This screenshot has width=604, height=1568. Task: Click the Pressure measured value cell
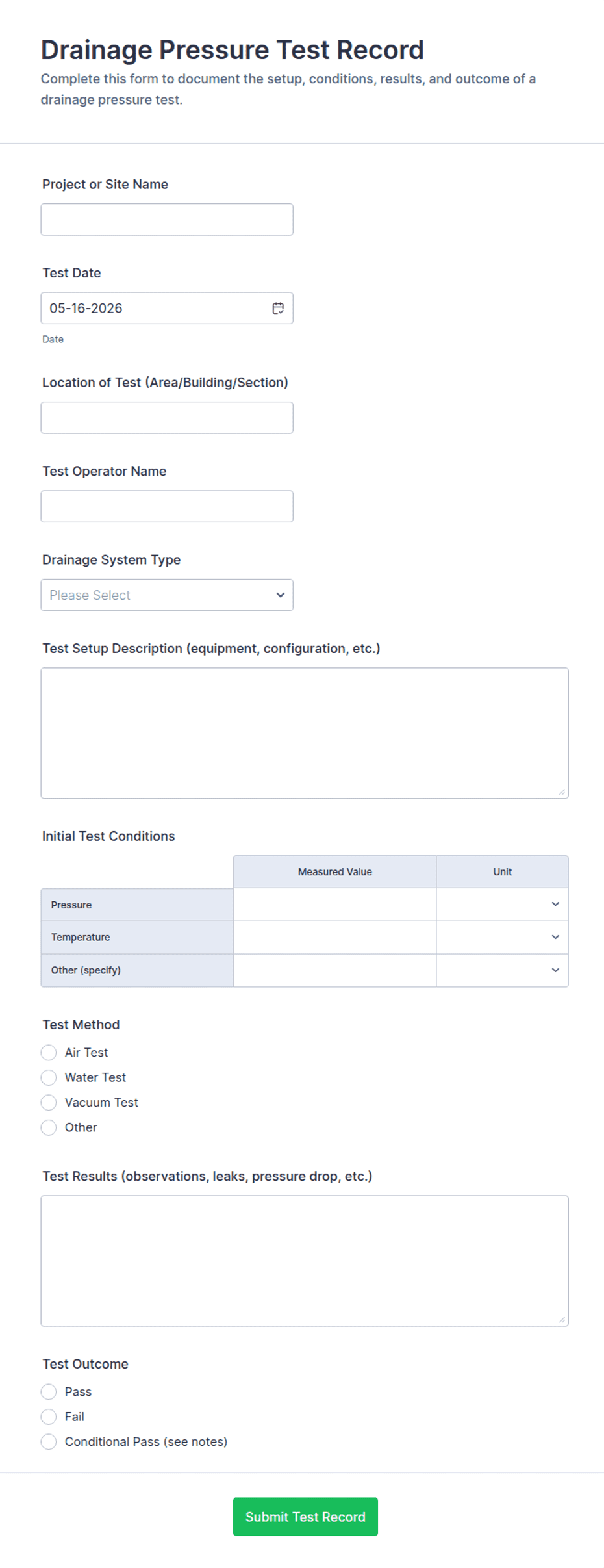click(334, 905)
